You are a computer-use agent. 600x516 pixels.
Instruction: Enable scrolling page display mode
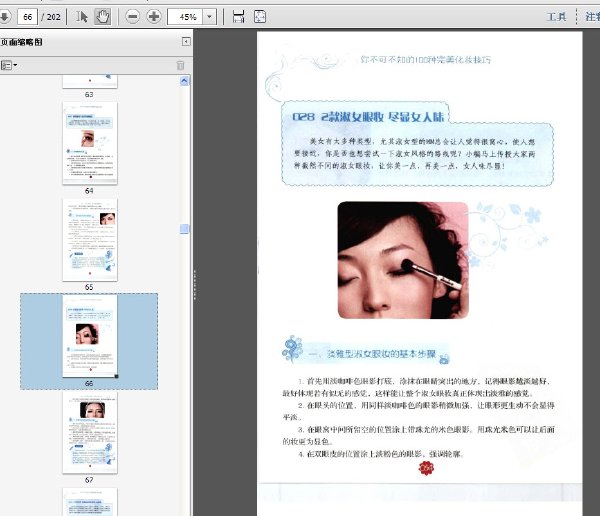(238, 16)
